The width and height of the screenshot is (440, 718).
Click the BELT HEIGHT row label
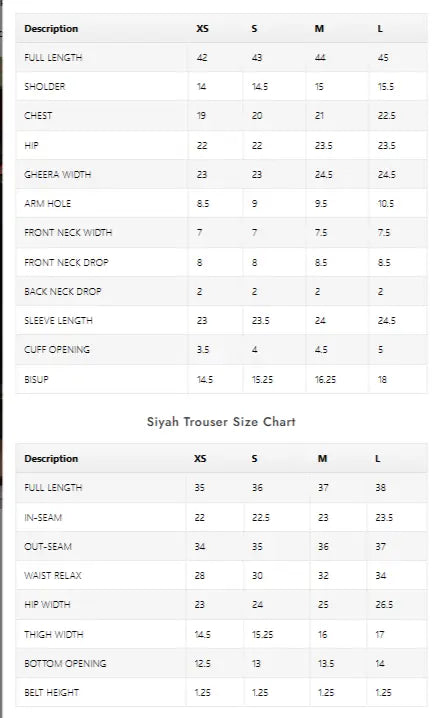point(52,692)
